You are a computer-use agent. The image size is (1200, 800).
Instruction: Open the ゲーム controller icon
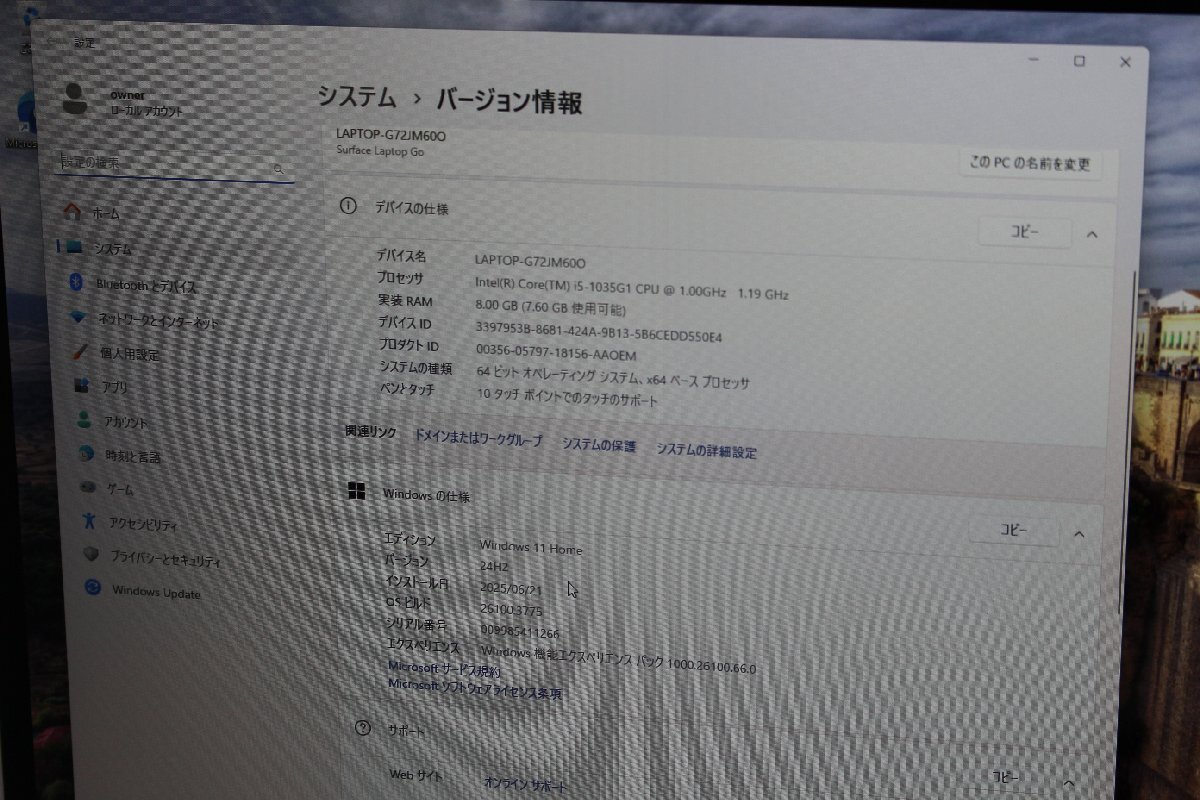tap(89, 488)
